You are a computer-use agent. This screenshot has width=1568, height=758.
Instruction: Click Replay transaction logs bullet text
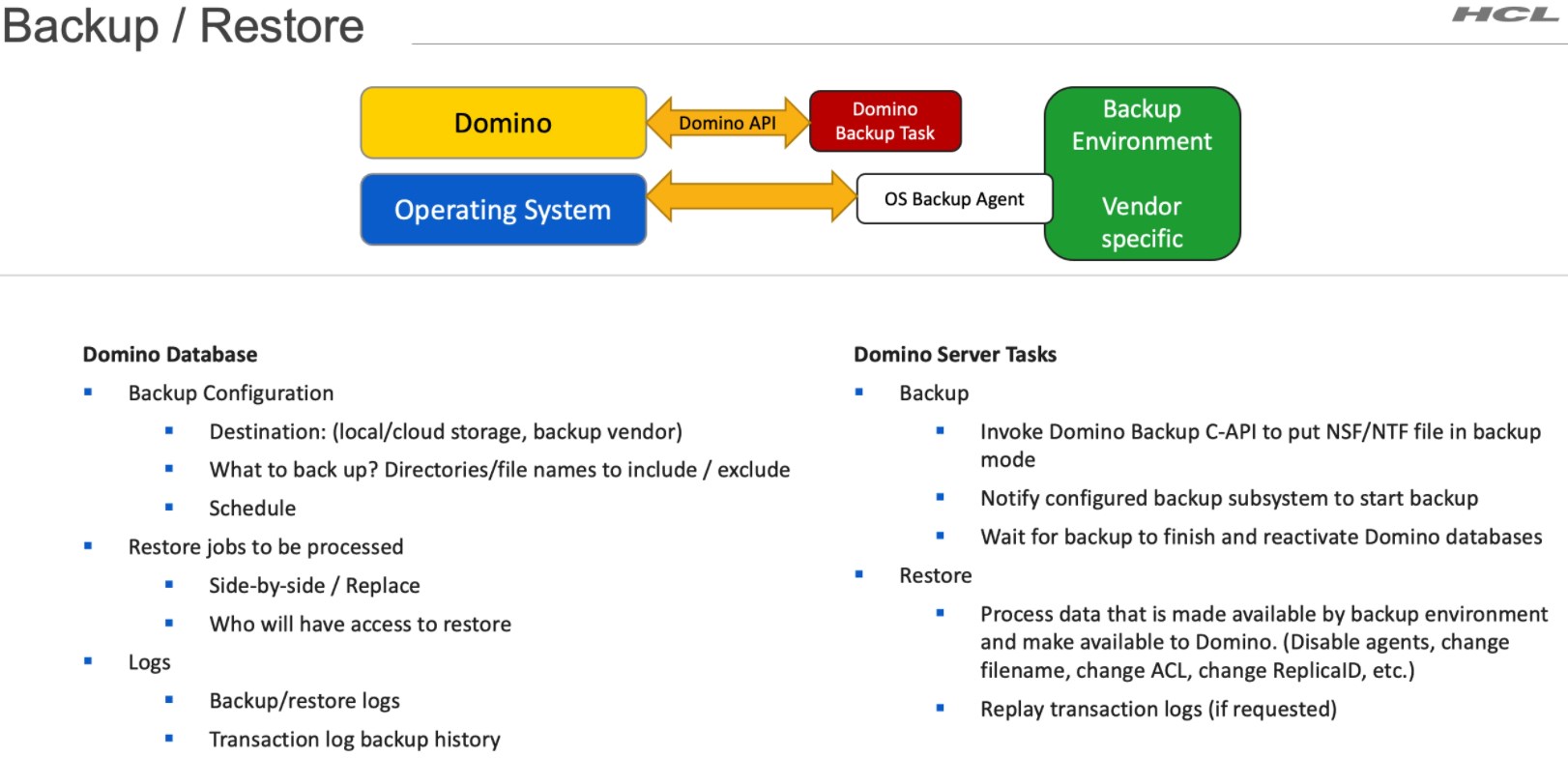1158,710
